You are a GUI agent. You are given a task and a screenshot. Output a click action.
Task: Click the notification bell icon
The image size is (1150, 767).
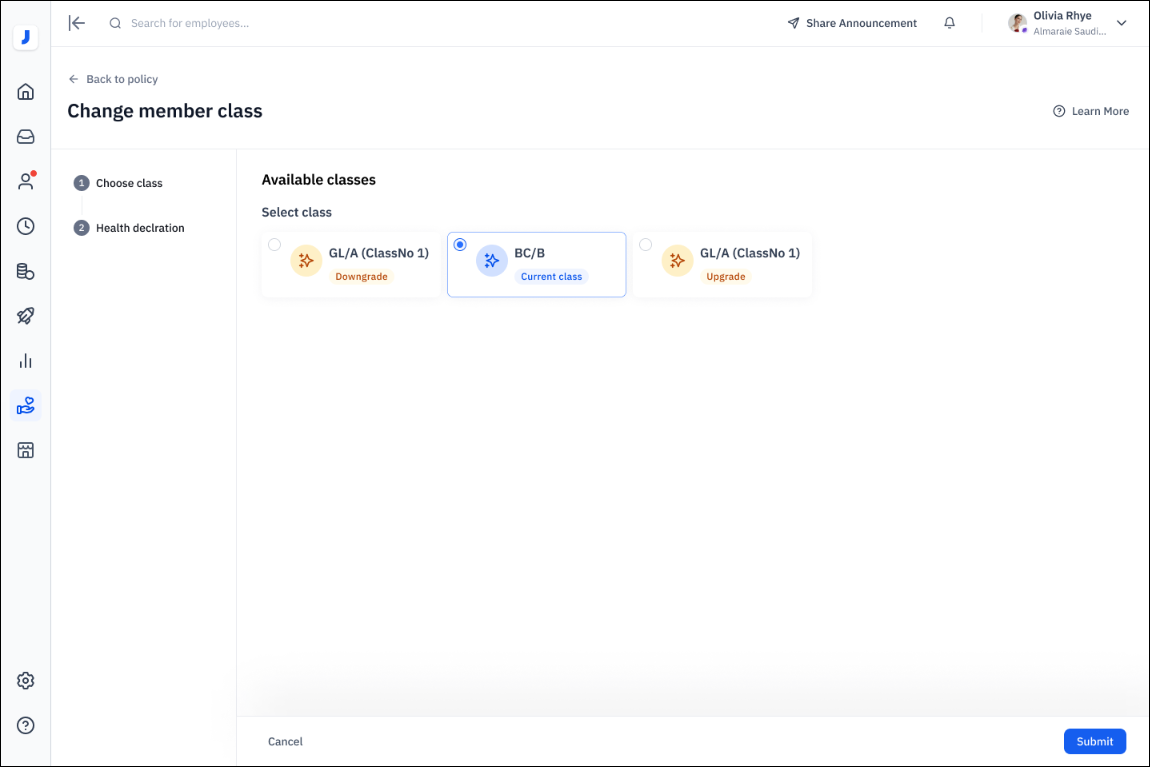[949, 23]
